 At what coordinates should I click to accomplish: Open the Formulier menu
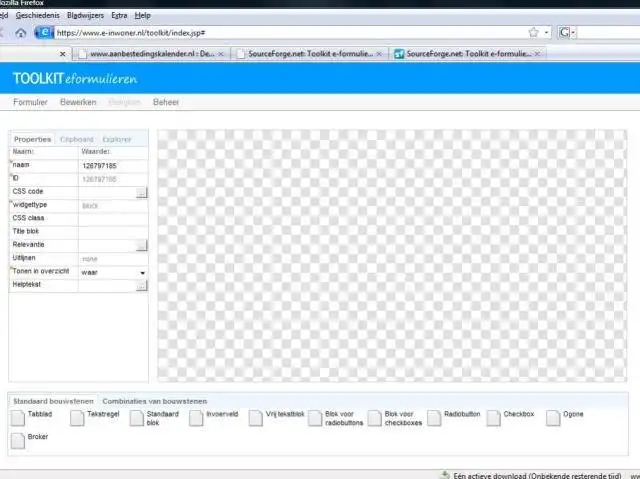point(30,102)
